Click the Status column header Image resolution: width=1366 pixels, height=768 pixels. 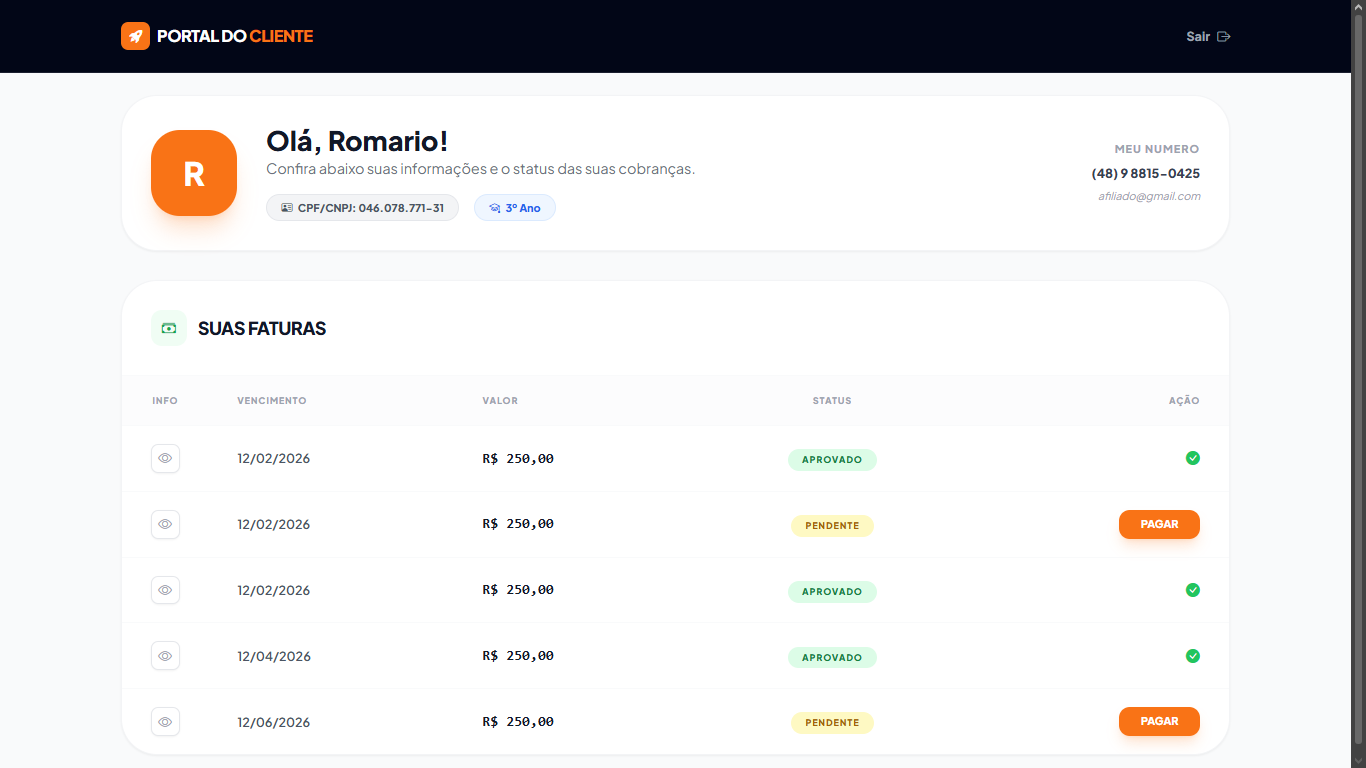831,401
